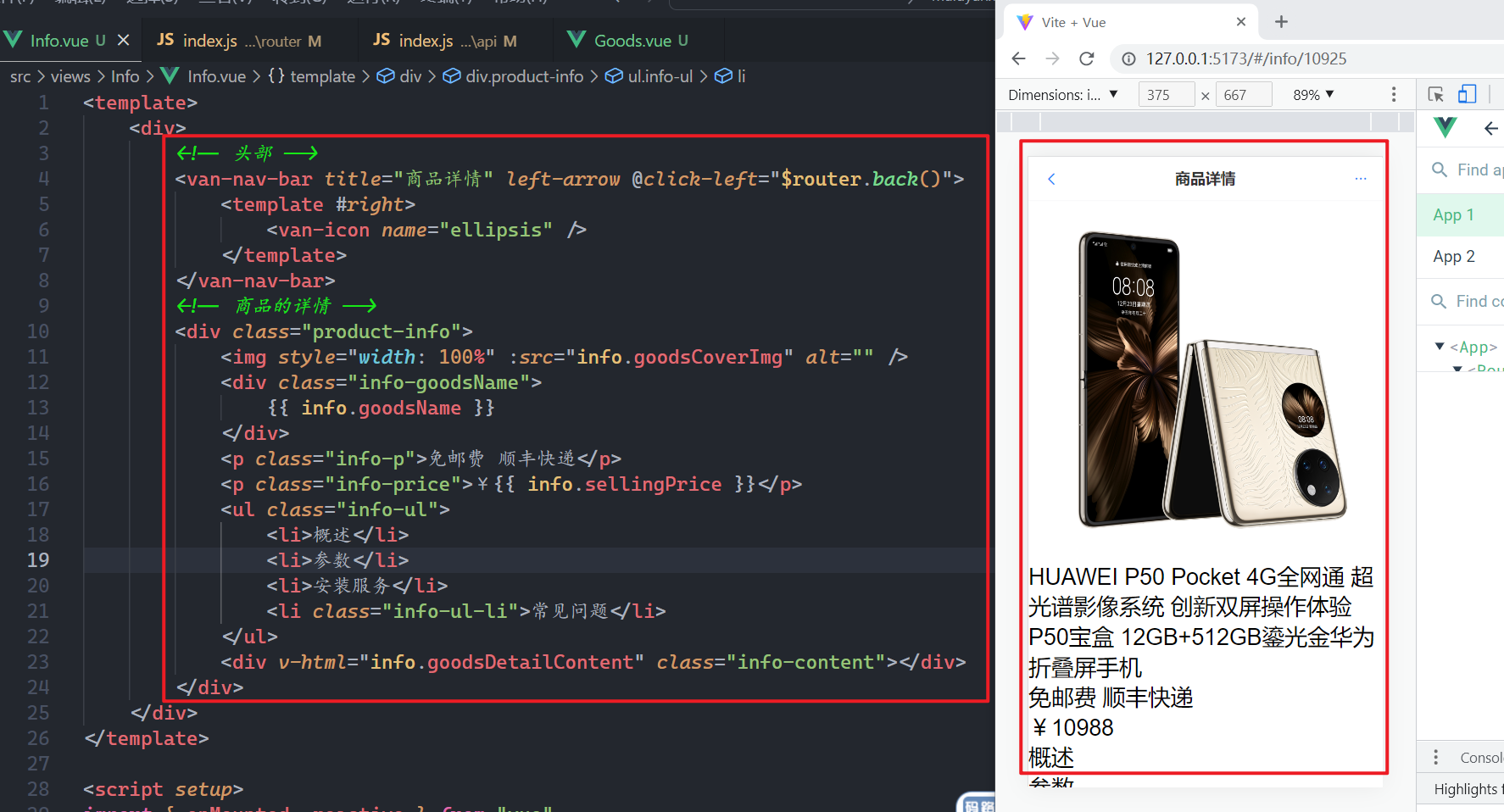Image resolution: width=1504 pixels, height=812 pixels.
Task: Go forward in the browser
Action: click(x=1053, y=58)
